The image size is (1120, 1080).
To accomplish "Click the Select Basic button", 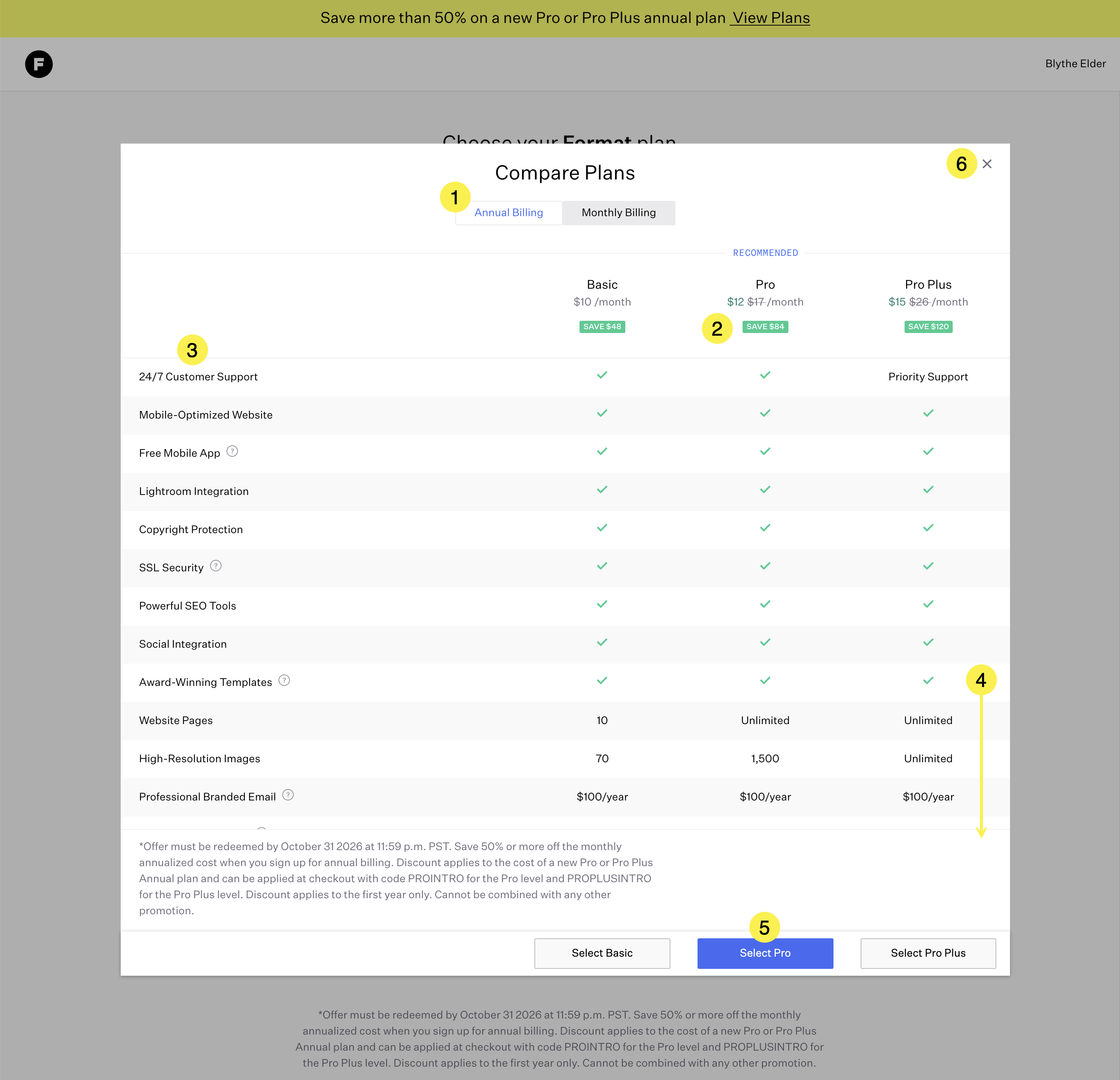I will [x=602, y=953].
